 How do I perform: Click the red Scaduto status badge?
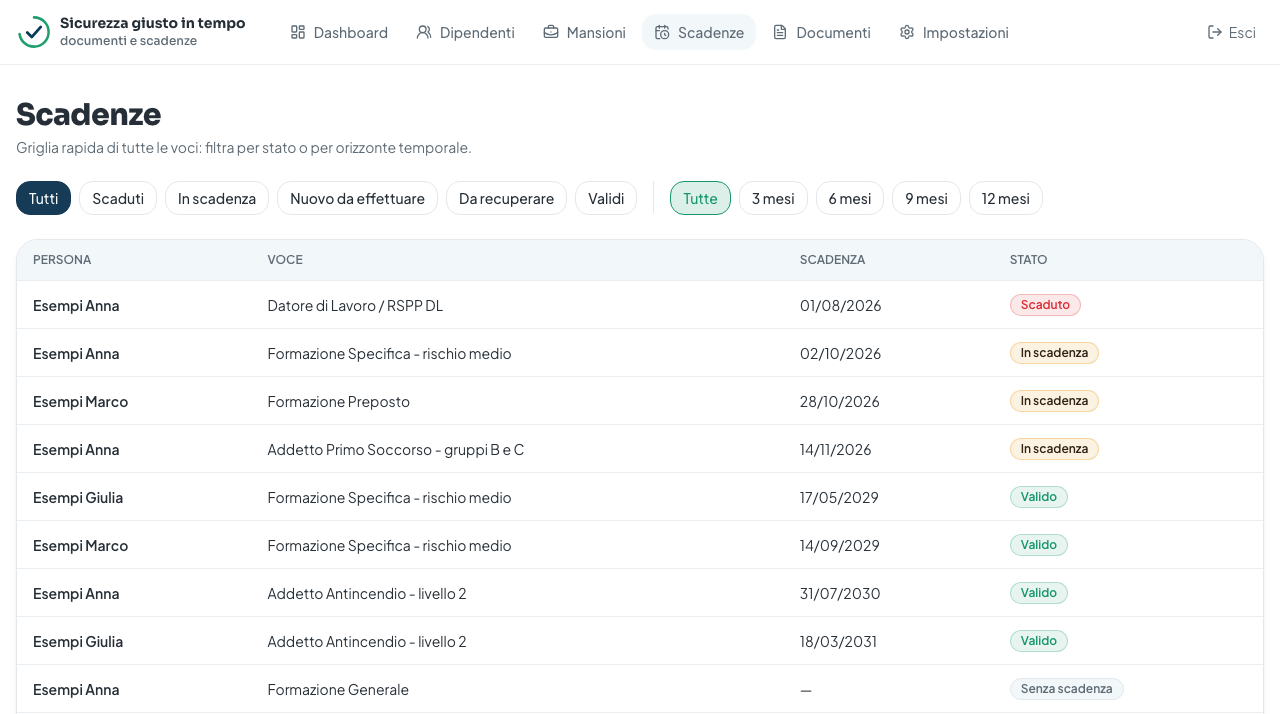click(1045, 305)
